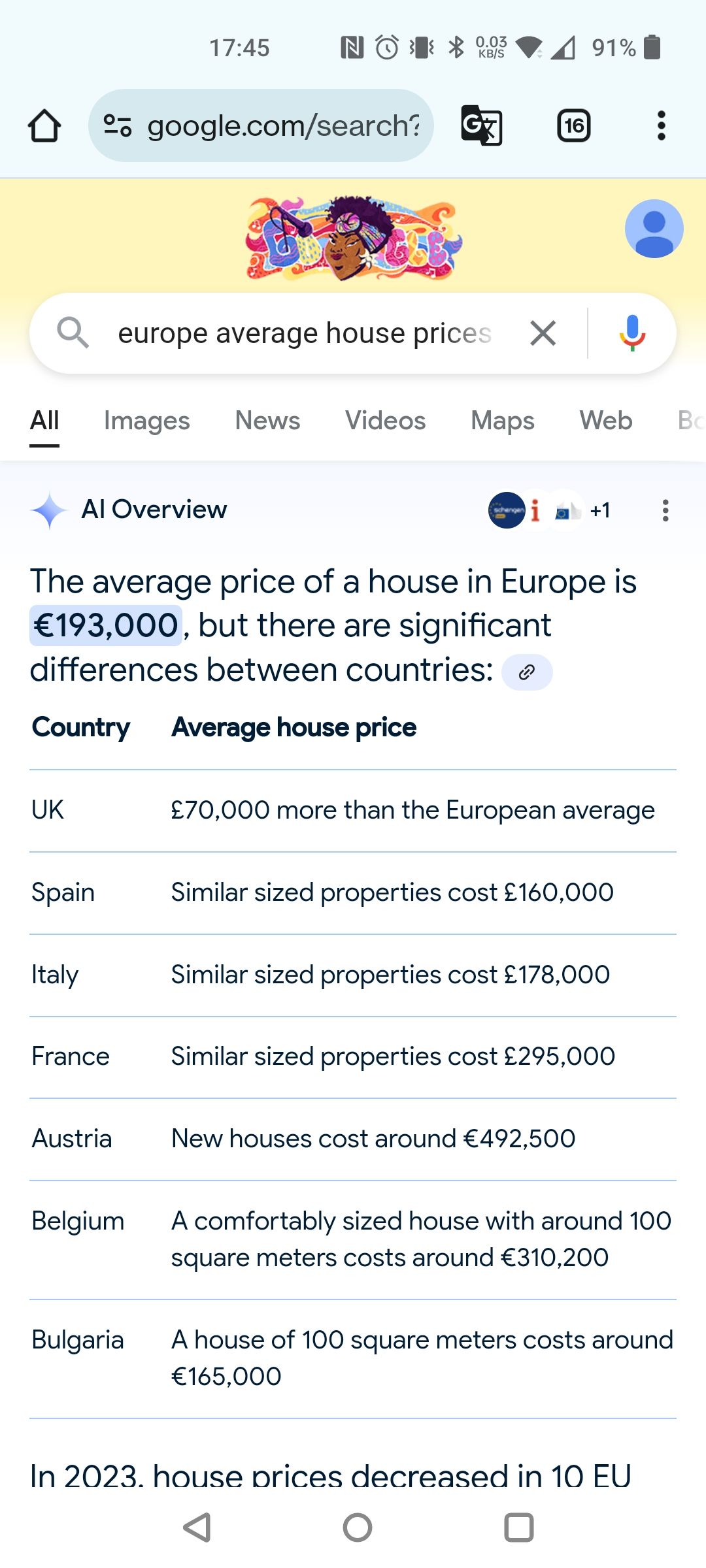Tap the magnifier search icon
The height and width of the screenshot is (1568, 706).
click(x=72, y=333)
